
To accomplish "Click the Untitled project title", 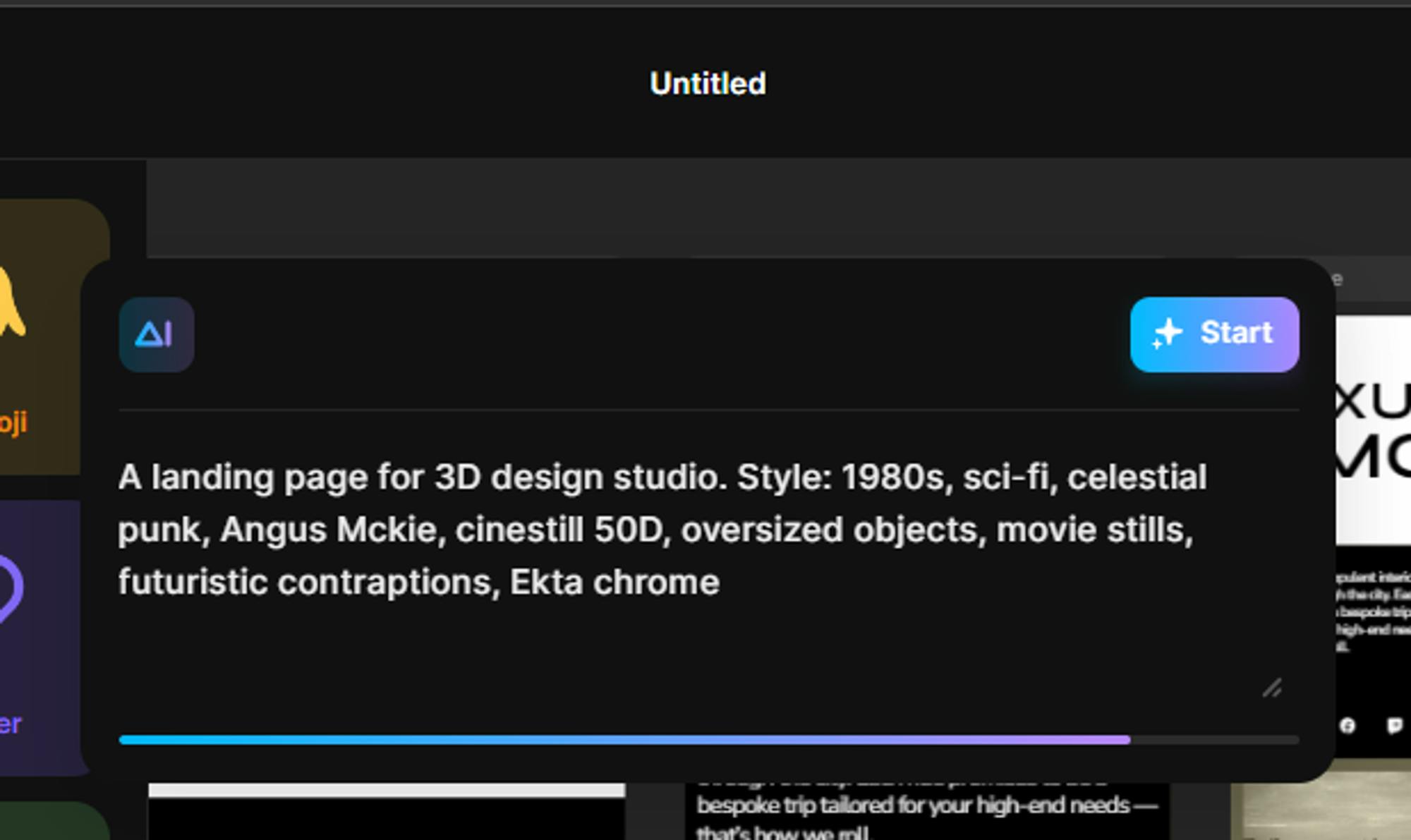I will pos(708,84).
